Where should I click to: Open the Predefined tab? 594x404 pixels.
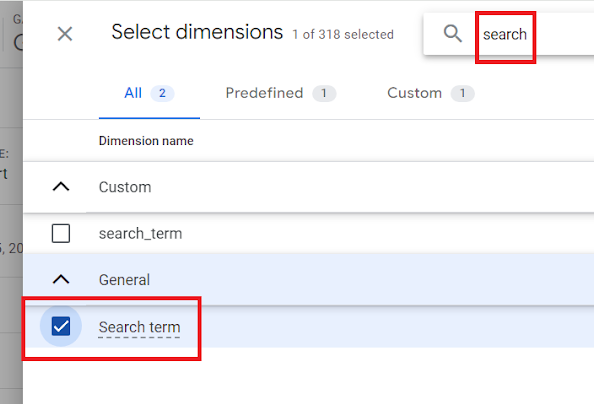[x=281, y=93]
